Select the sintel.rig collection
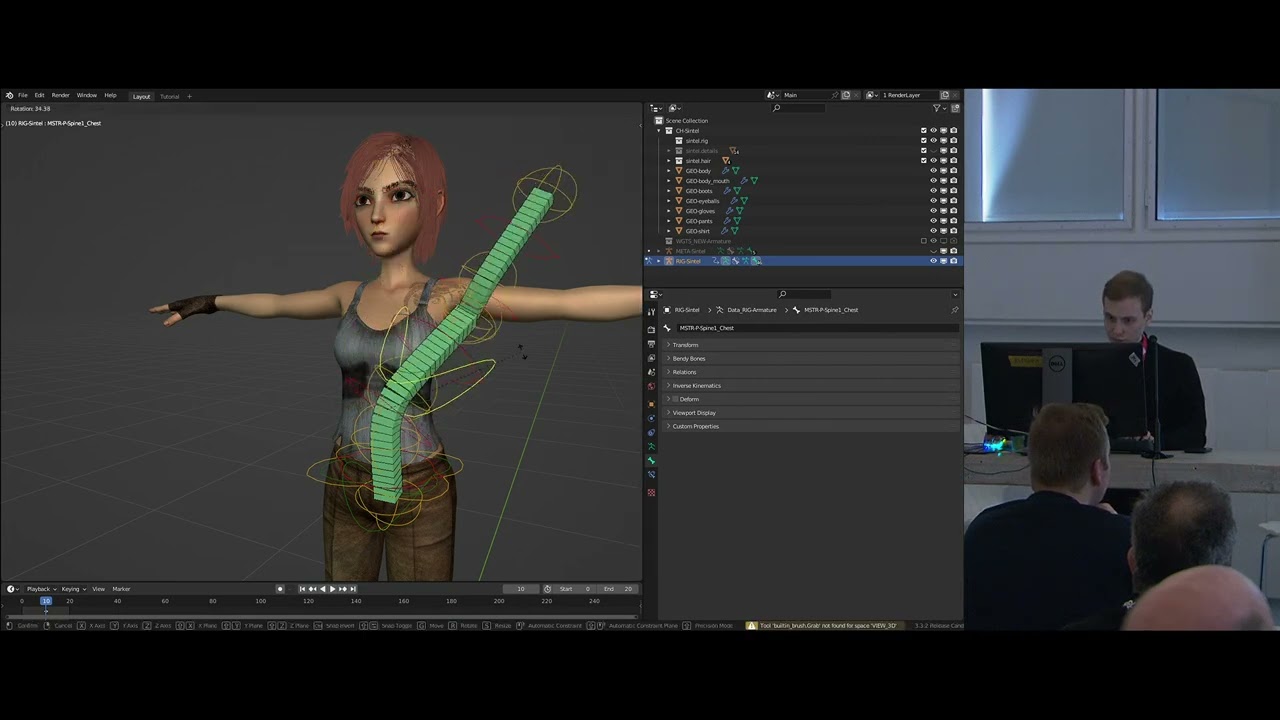Viewport: 1280px width, 720px height. [697, 141]
